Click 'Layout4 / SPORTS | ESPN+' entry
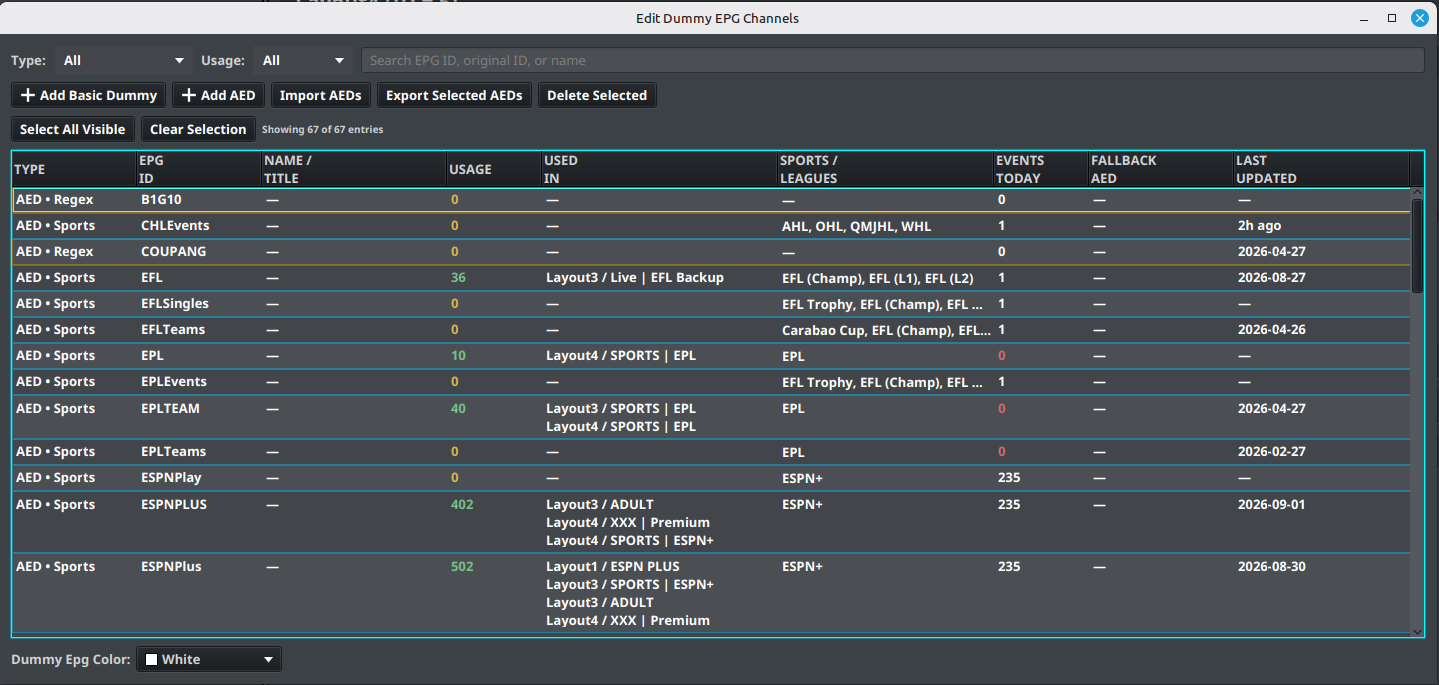 click(630, 541)
